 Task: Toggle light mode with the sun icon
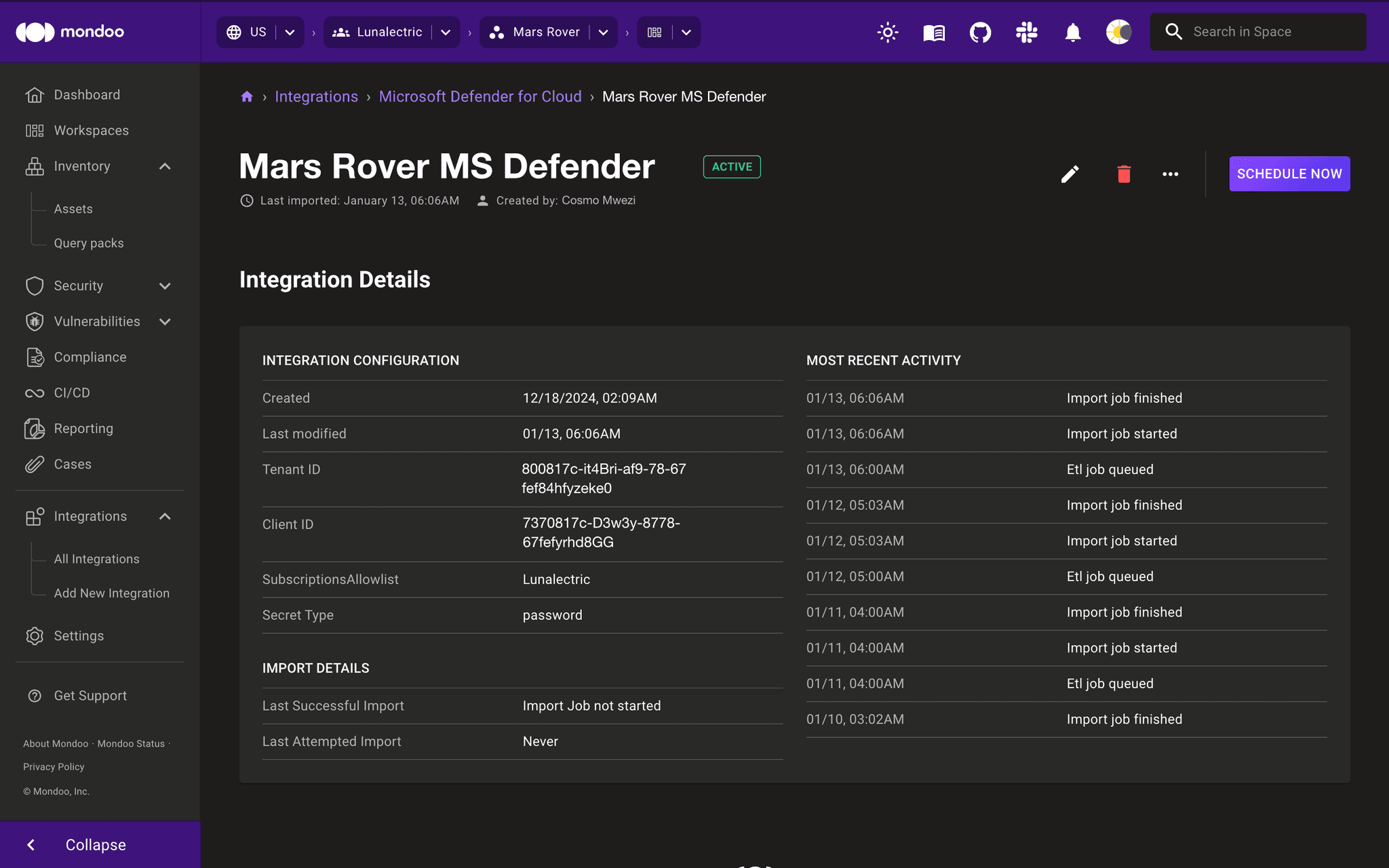(x=887, y=32)
